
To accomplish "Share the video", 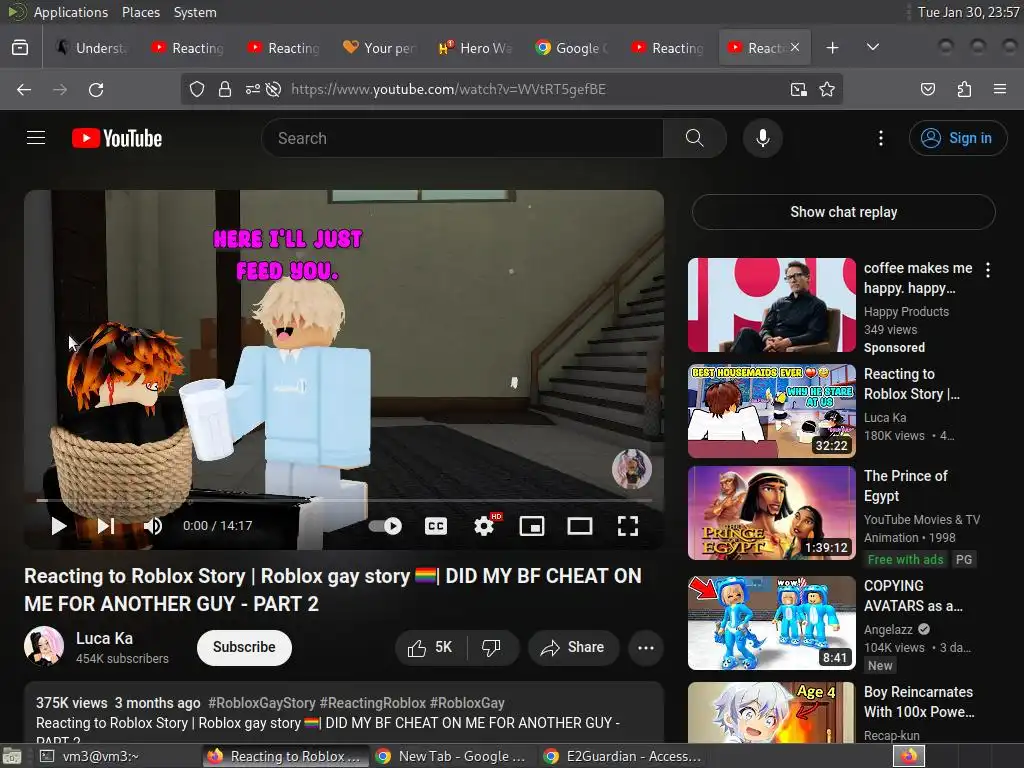I will click(573, 647).
